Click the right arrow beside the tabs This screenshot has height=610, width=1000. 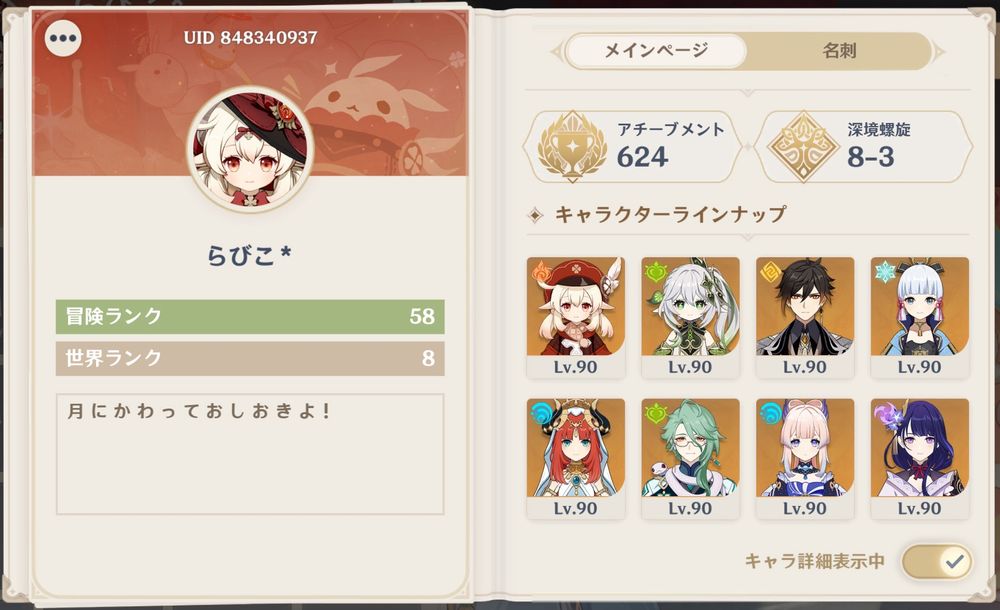tap(939, 52)
